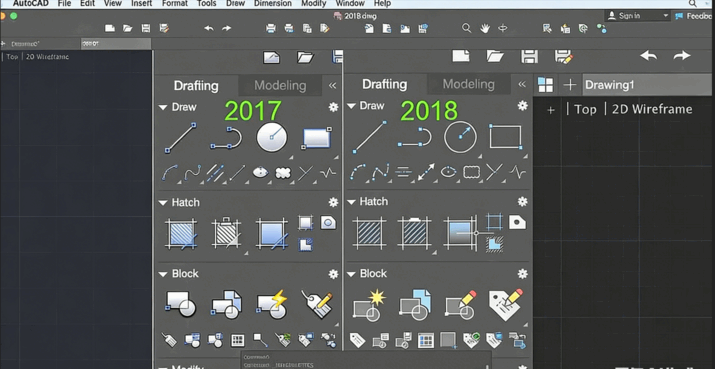
Task: Collapse the Block section in 2017 panel
Action: point(163,274)
